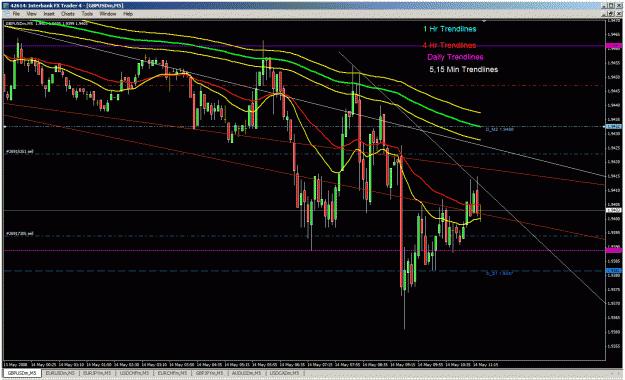625x380 pixels.
Task: Click the chart shift triangle marker at top
Action: click(484, 21)
